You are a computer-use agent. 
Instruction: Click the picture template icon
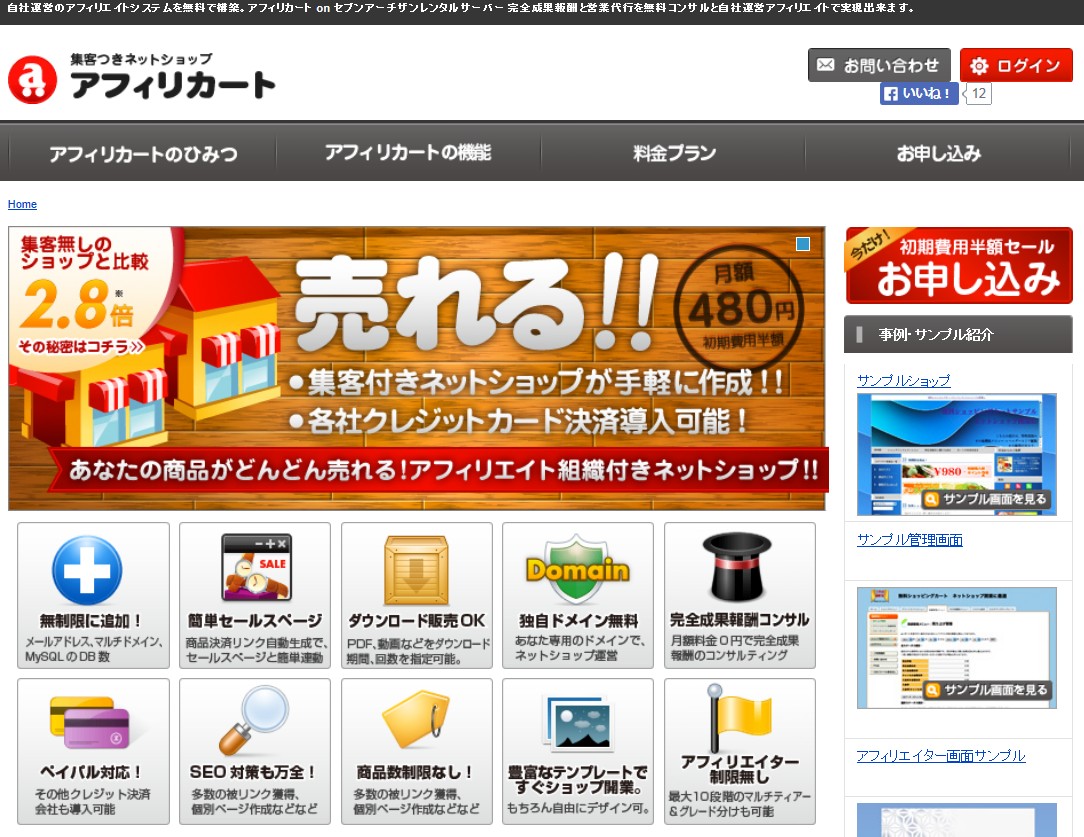pos(578,722)
